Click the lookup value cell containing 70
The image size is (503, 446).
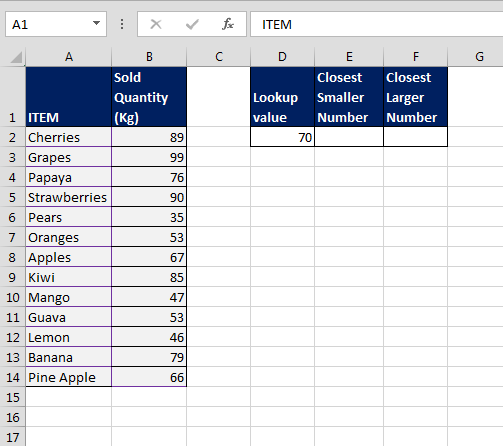[282, 137]
